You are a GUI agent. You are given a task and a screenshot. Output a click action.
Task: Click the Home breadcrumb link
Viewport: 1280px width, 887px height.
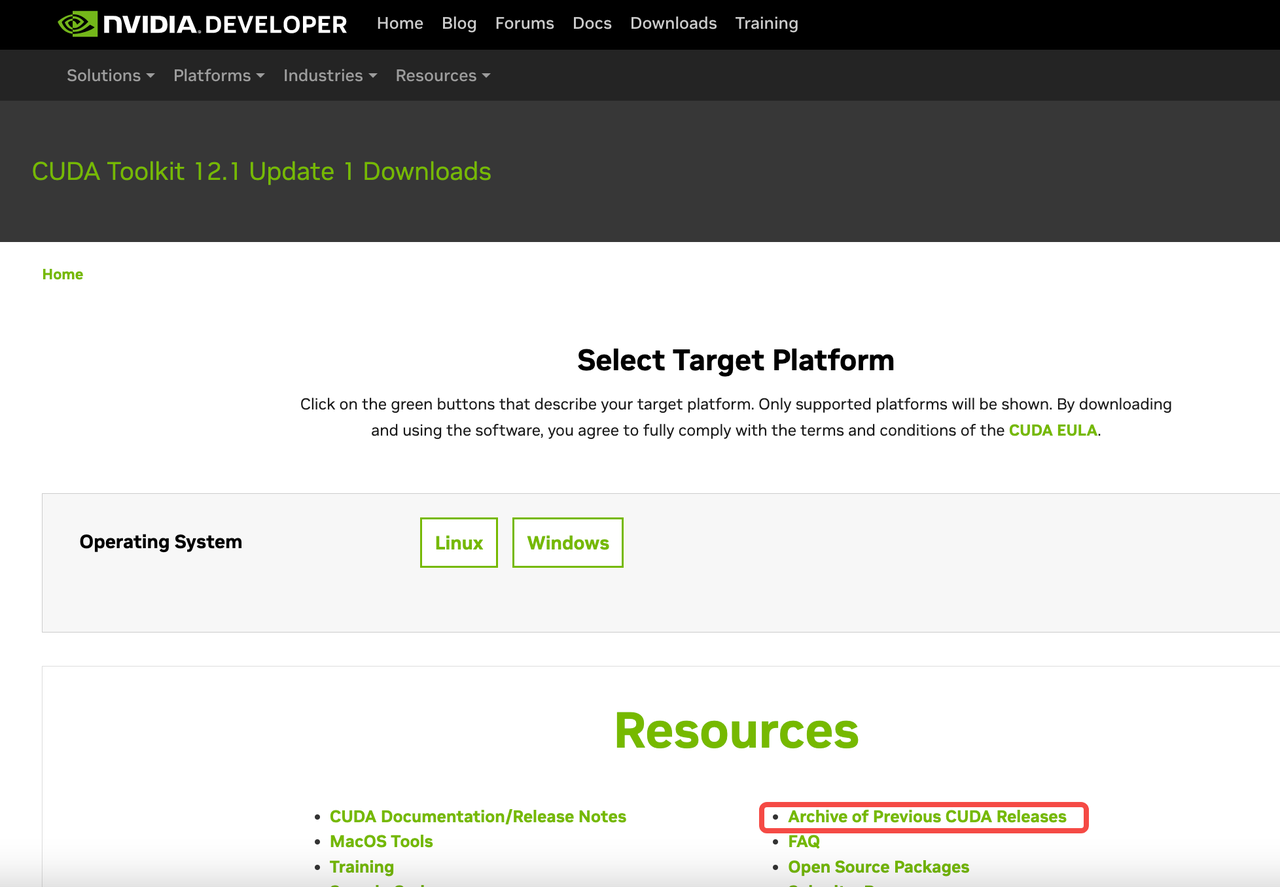click(x=62, y=274)
